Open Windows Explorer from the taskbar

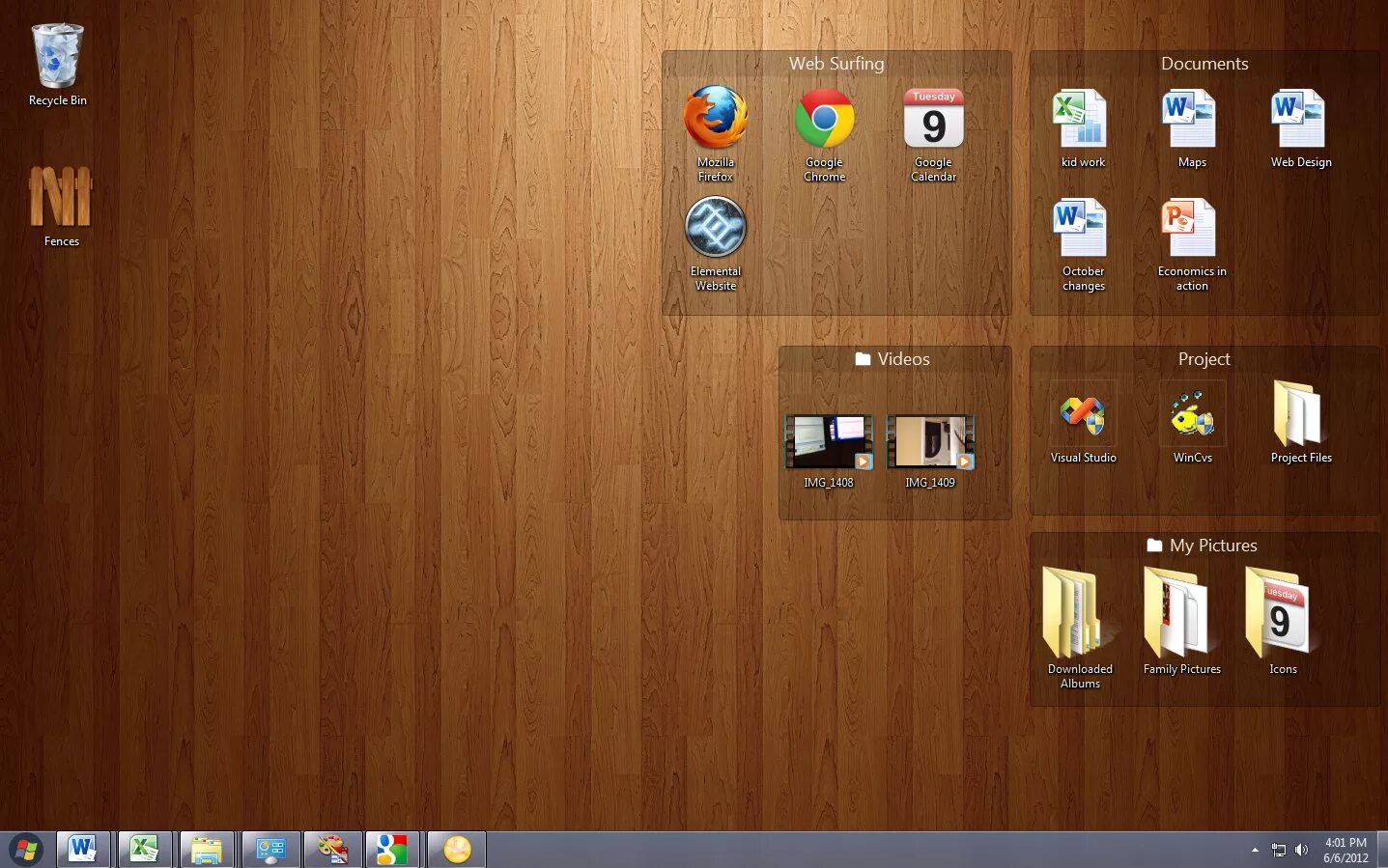coord(207,850)
